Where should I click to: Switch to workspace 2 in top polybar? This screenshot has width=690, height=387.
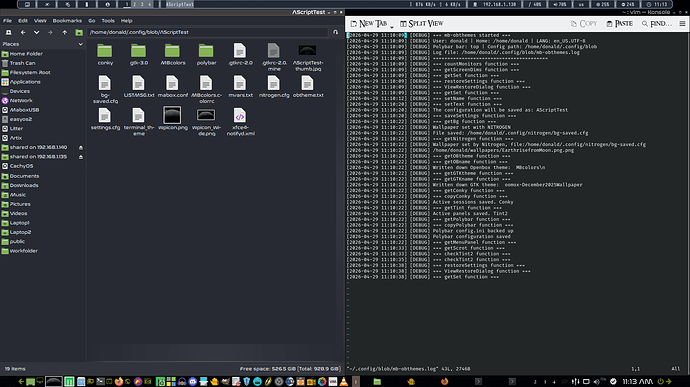[x=135, y=4]
